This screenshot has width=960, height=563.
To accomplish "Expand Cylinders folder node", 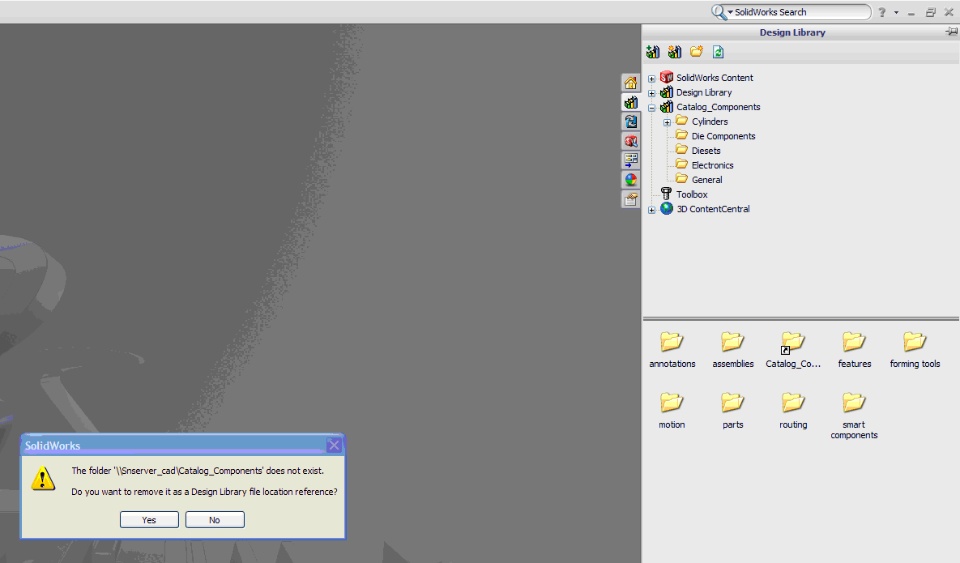I will 667,122.
